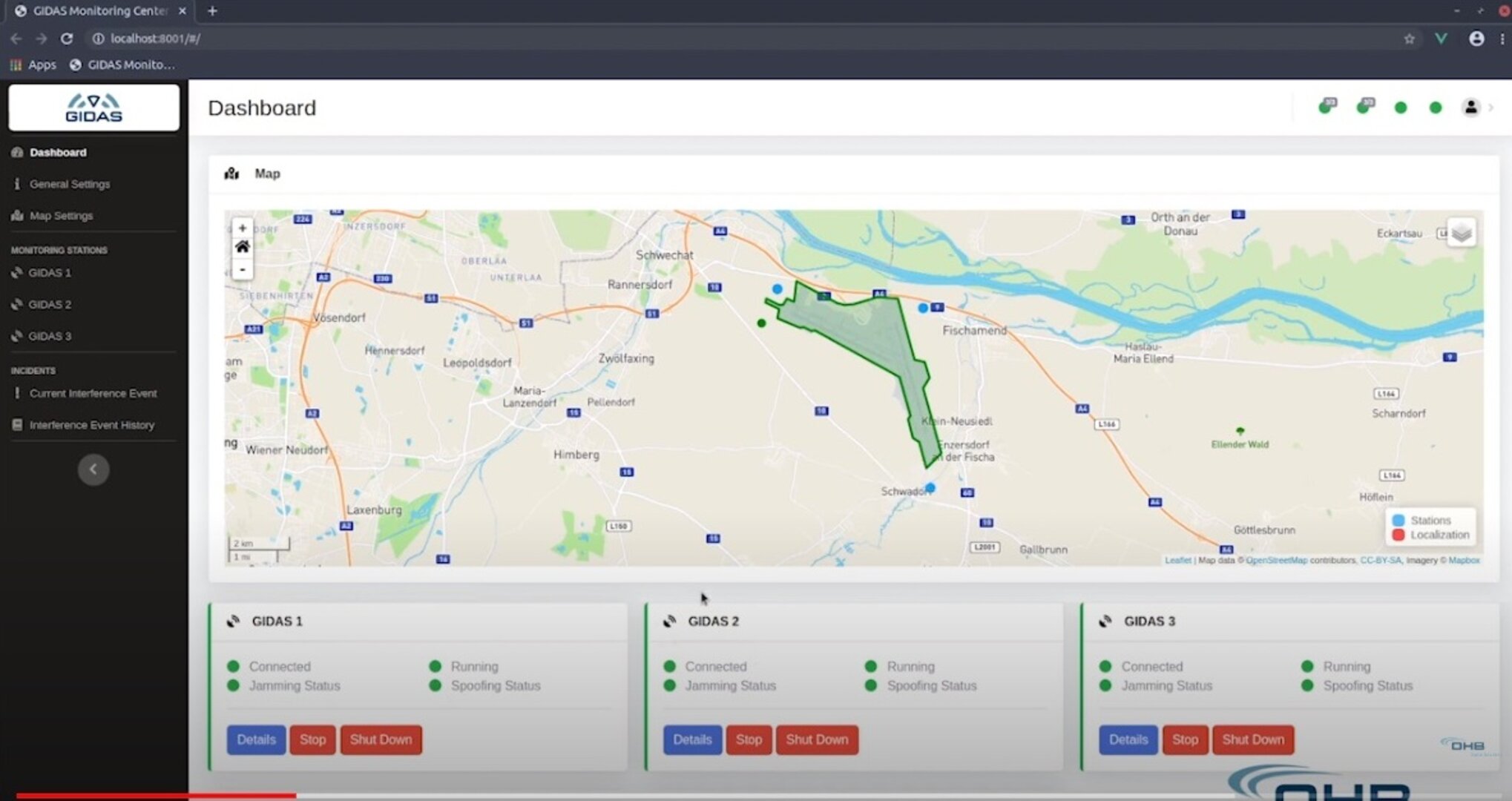This screenshot has width=1512, height=801.
Task: Click the layers control on the map
Action: coord(1460,232)
